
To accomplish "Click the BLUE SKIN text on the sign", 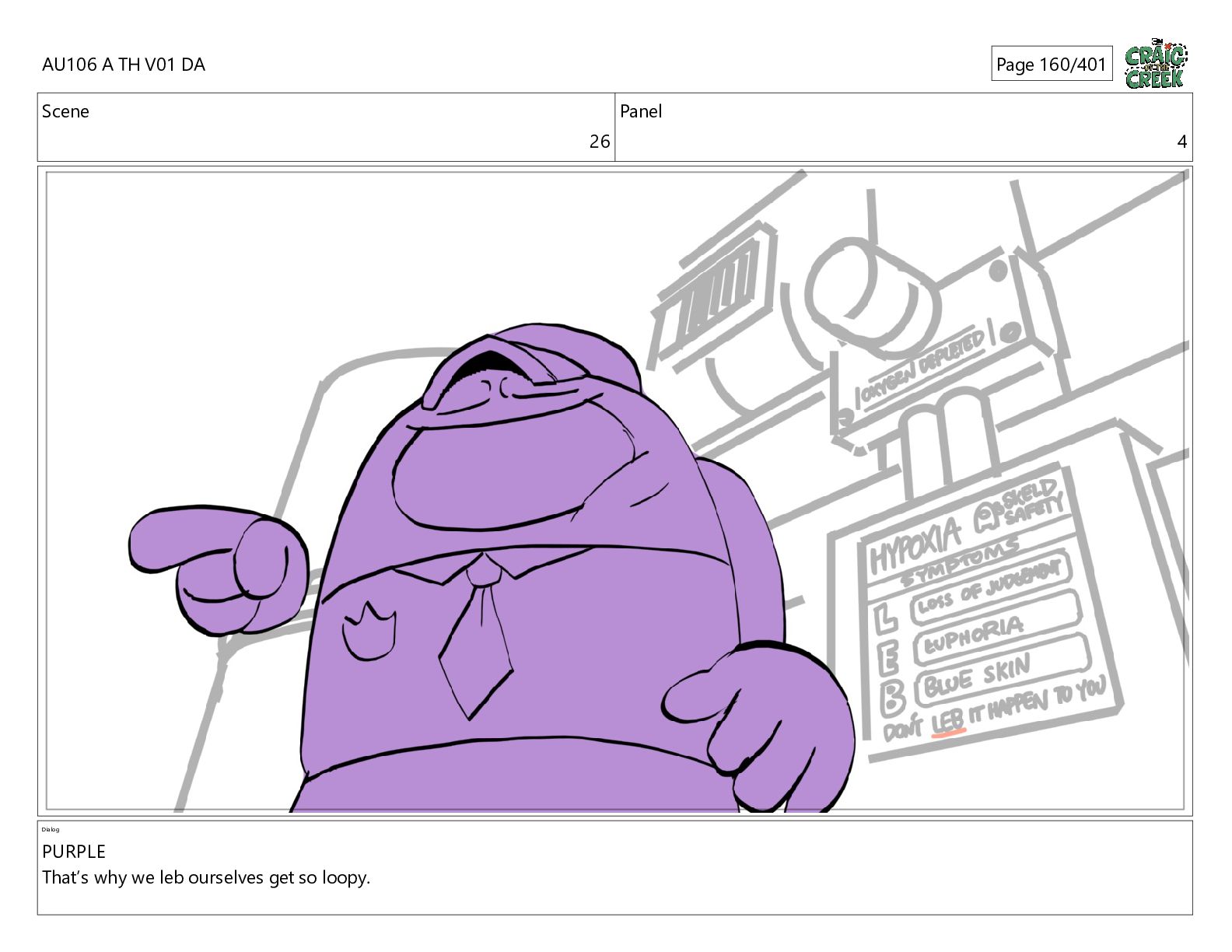I will coord(978,677).
